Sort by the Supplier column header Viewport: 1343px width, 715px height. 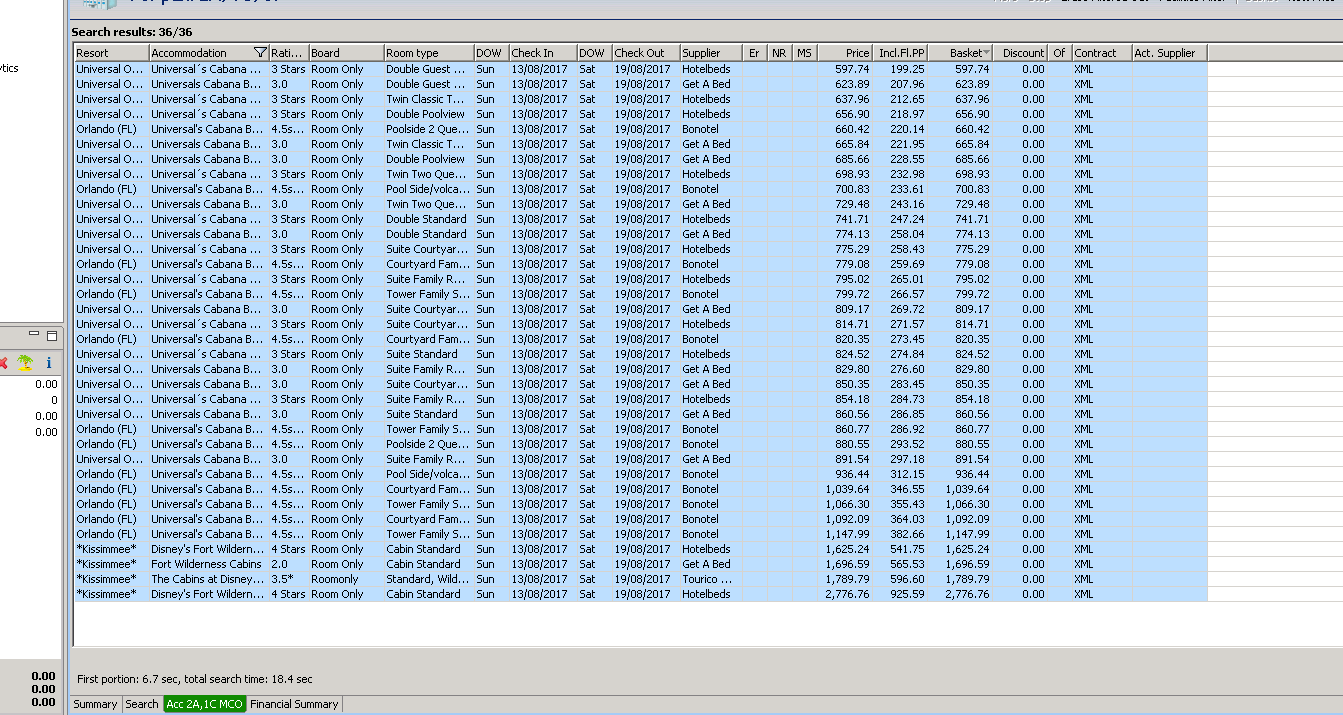pyautogui.click(x=711, y=53)
